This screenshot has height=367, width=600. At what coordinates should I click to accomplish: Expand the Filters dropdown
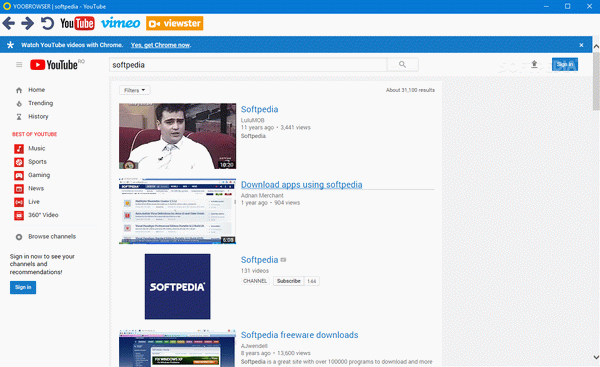(x=135, y=90)
